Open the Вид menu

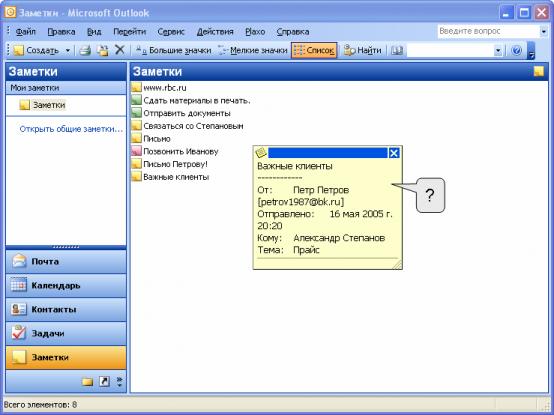click(x=94, y=31)
